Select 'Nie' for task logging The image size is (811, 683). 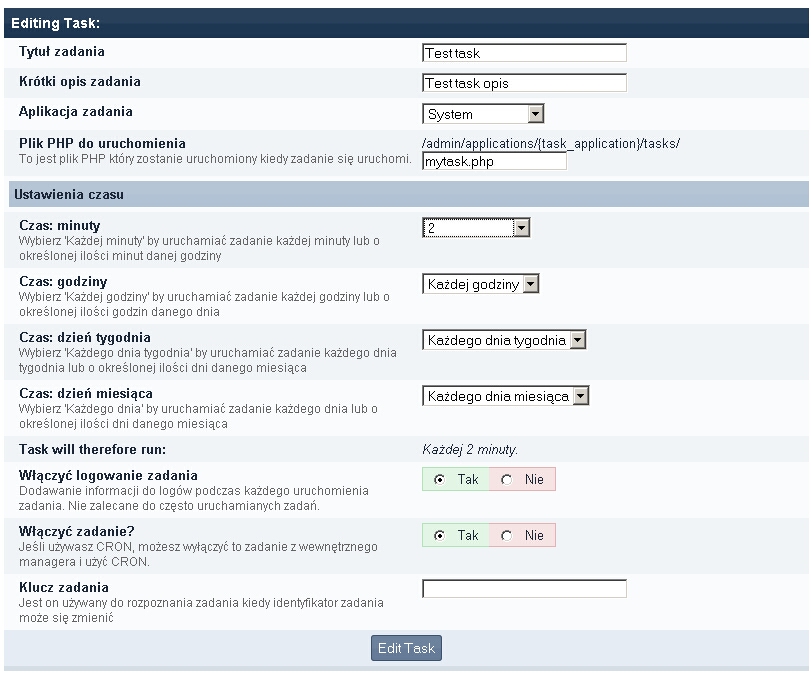point(507,480)
